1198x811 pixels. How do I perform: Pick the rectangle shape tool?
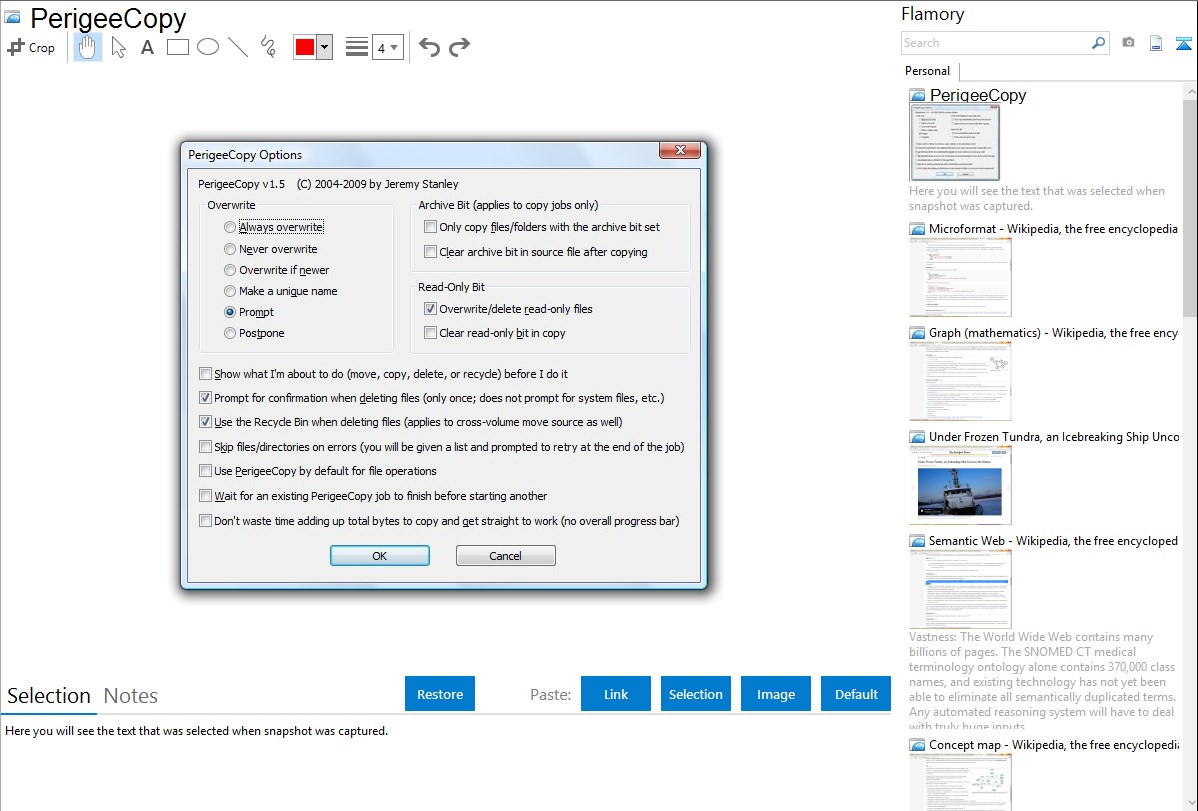point(178,47)
